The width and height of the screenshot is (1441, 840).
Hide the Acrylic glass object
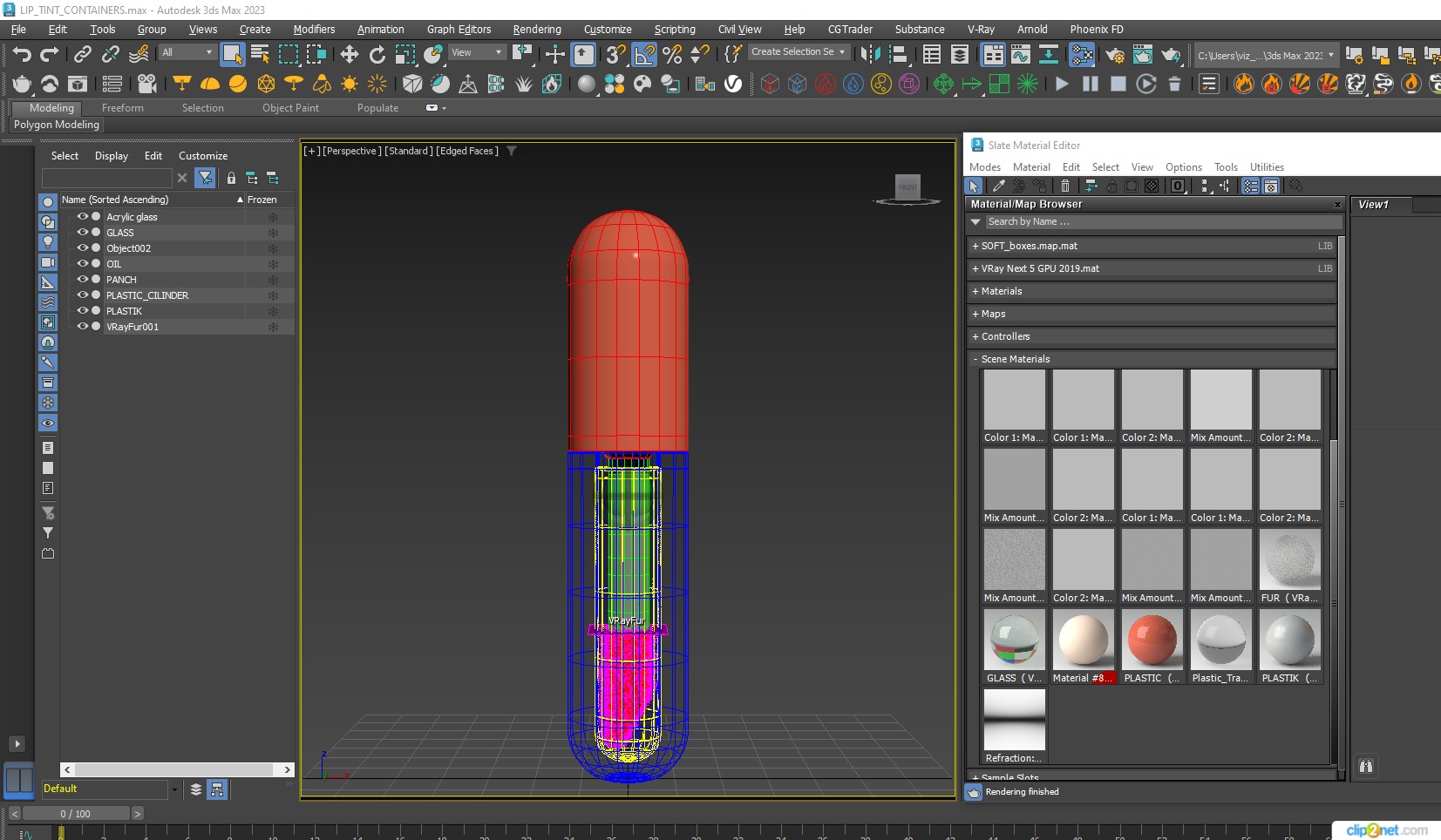(83, 217)
